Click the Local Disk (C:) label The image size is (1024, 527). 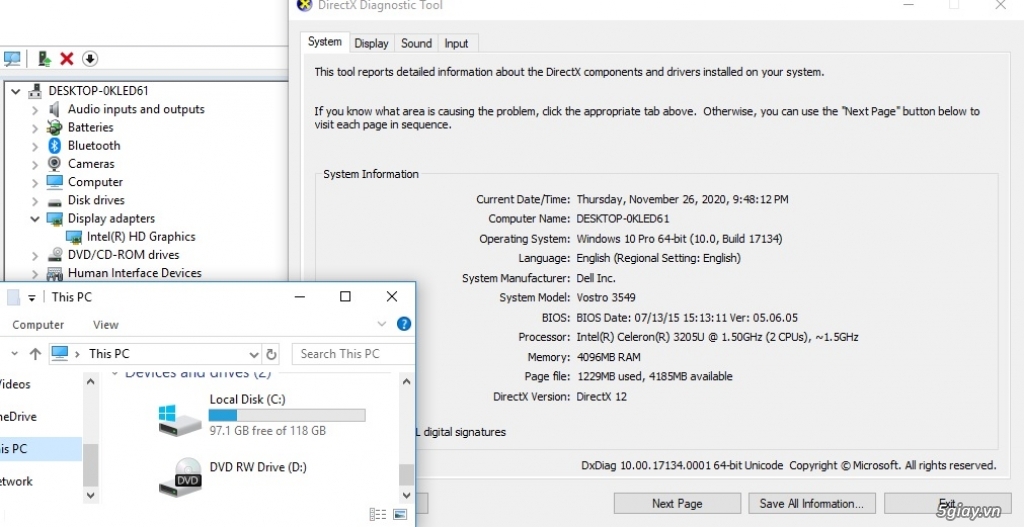pos(248,399)
